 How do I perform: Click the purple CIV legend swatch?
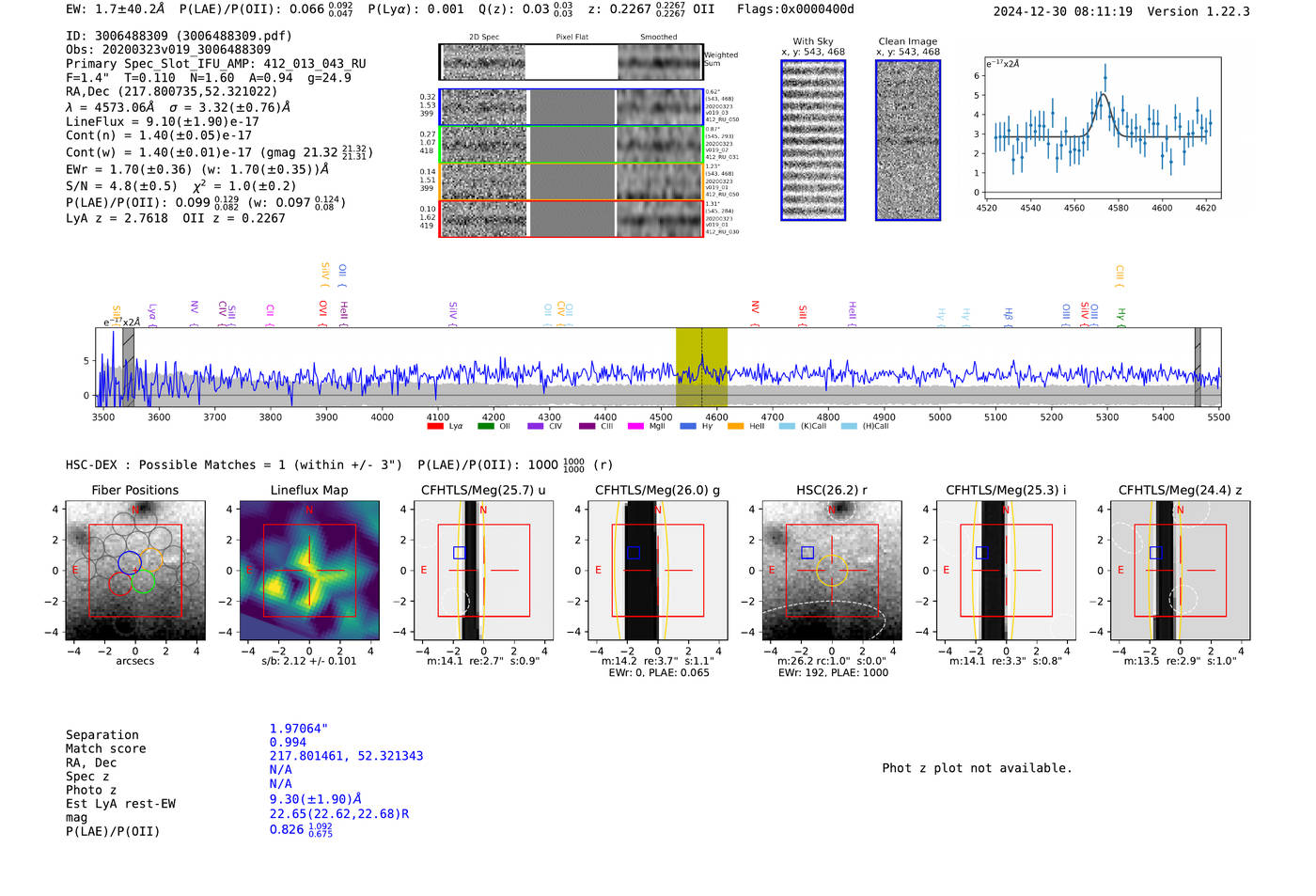[536, 427]
